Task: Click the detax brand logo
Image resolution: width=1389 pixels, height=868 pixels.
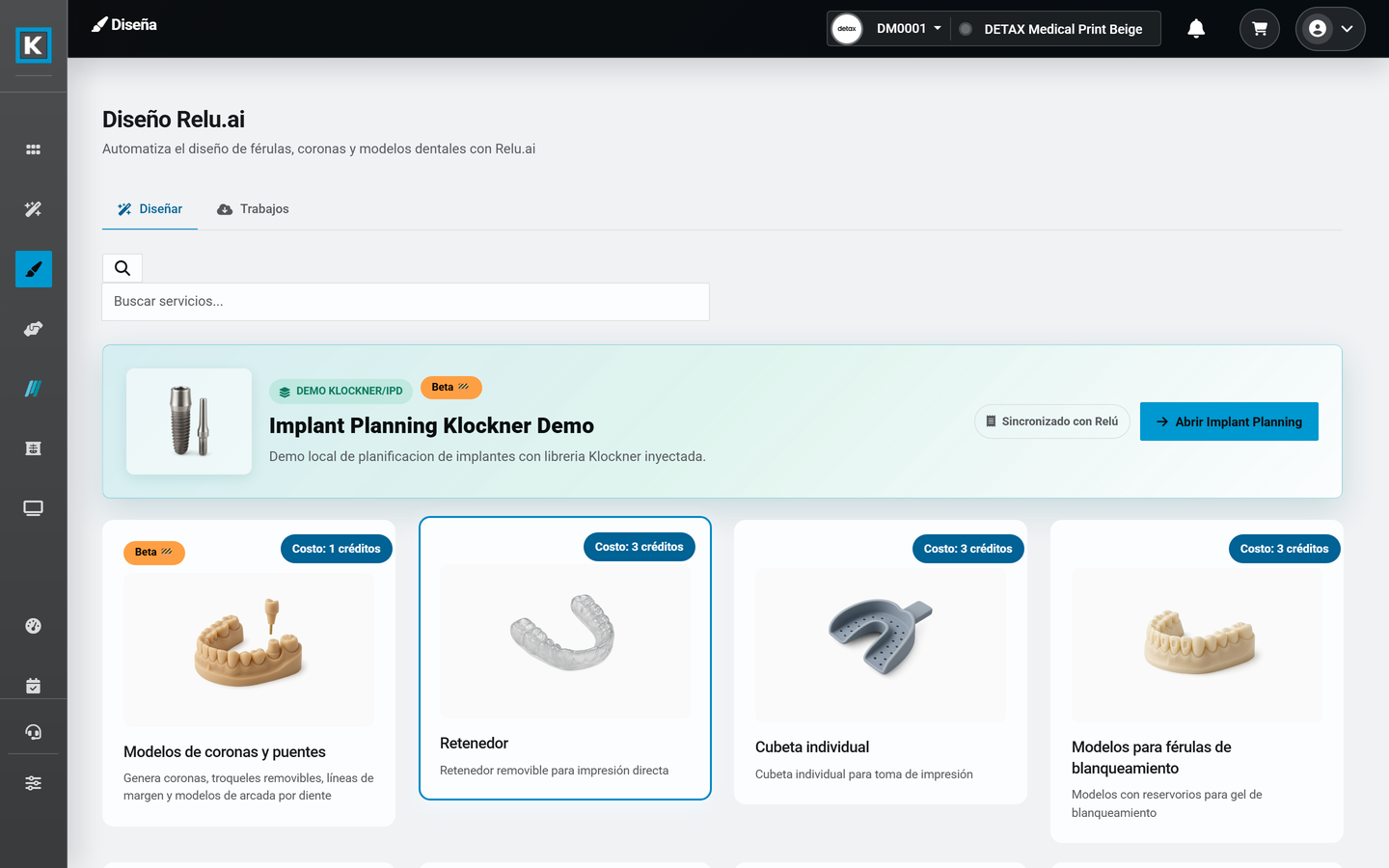Action: click(847, 29)
